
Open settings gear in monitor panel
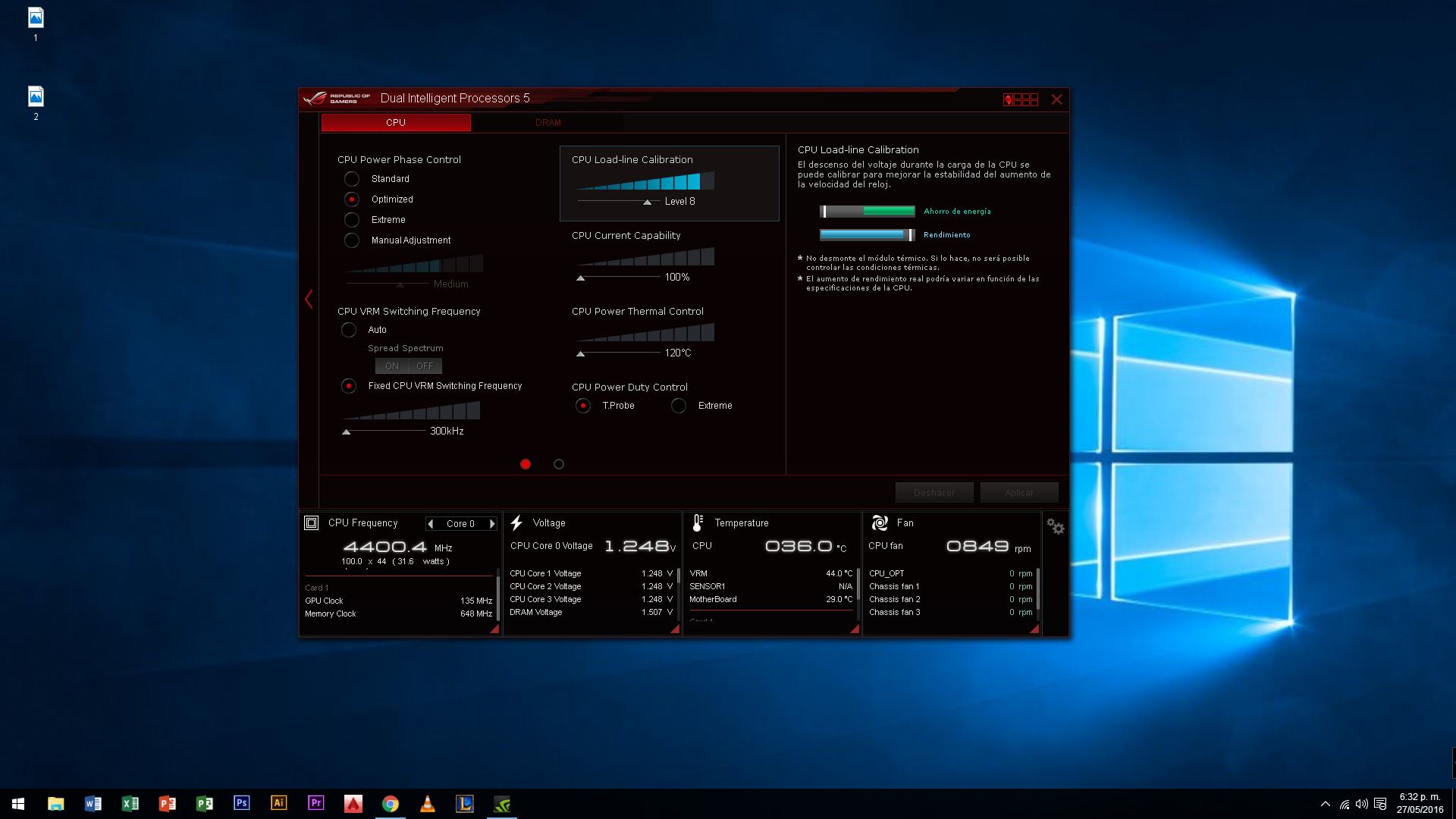(x=1055, y=526)
